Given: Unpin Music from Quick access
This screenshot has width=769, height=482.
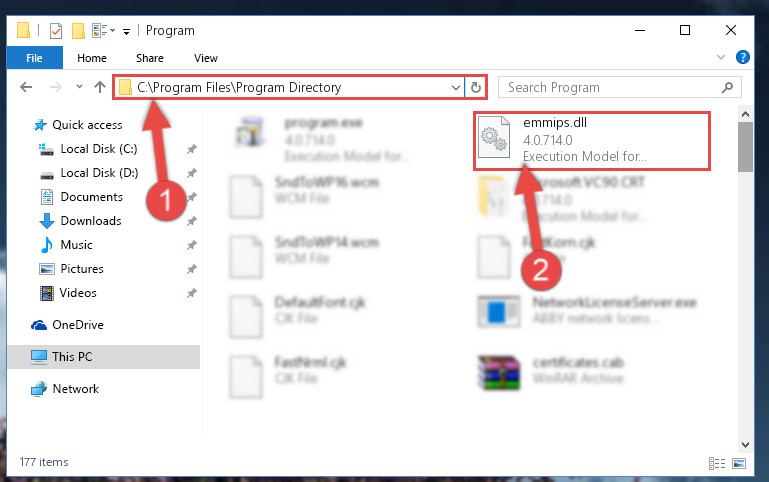Looking at the screenshot, I should [192, 245].
